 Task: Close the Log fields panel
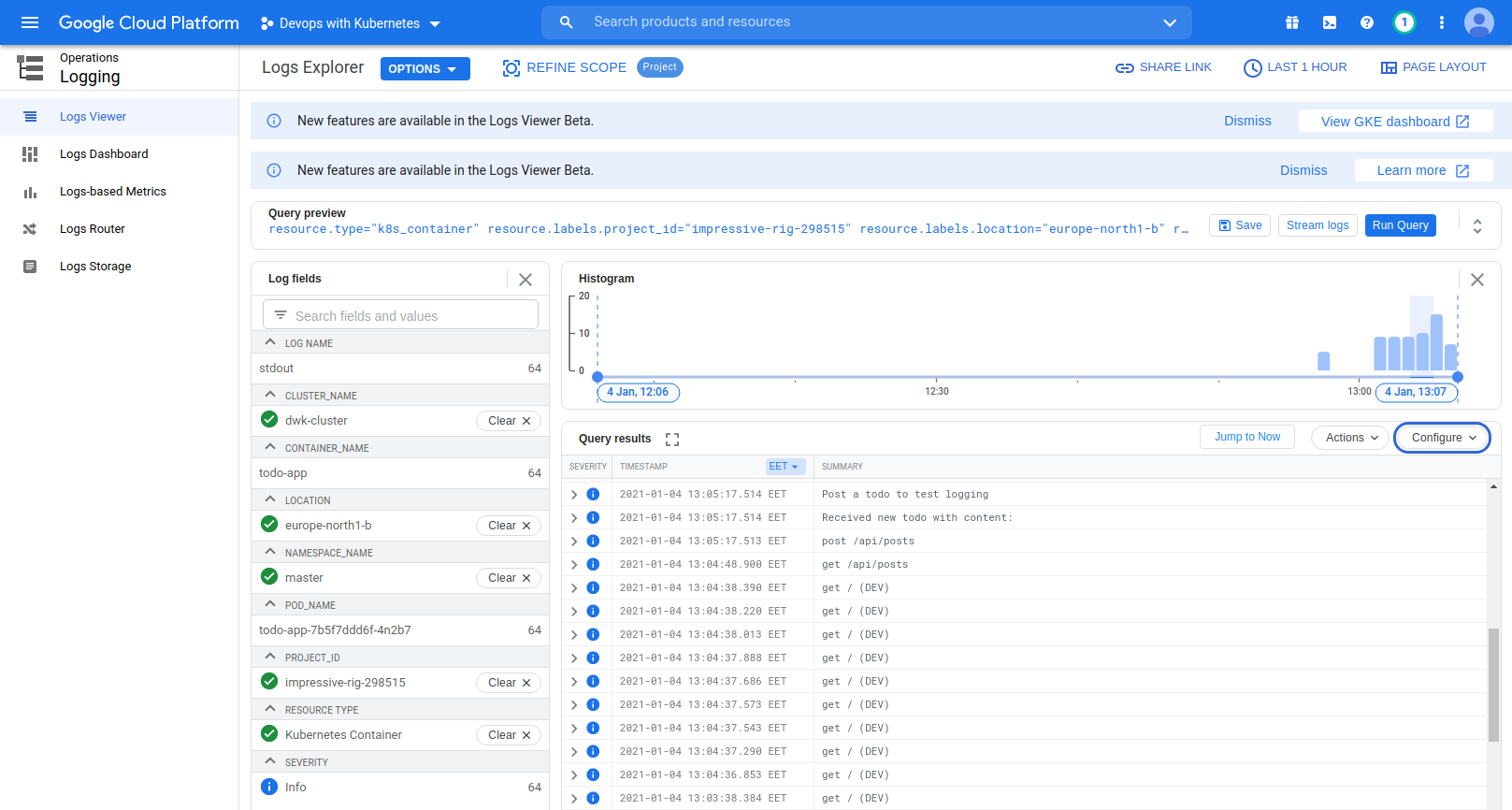point(526,279)
